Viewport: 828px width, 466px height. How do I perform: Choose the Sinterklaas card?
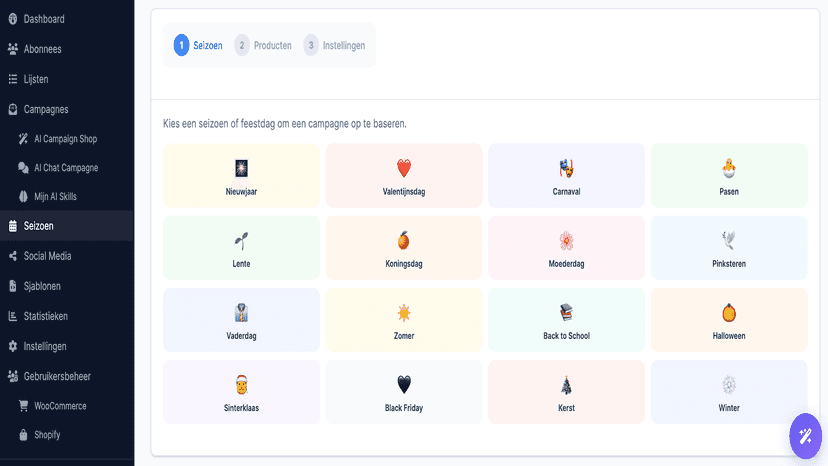coord(241,392)
